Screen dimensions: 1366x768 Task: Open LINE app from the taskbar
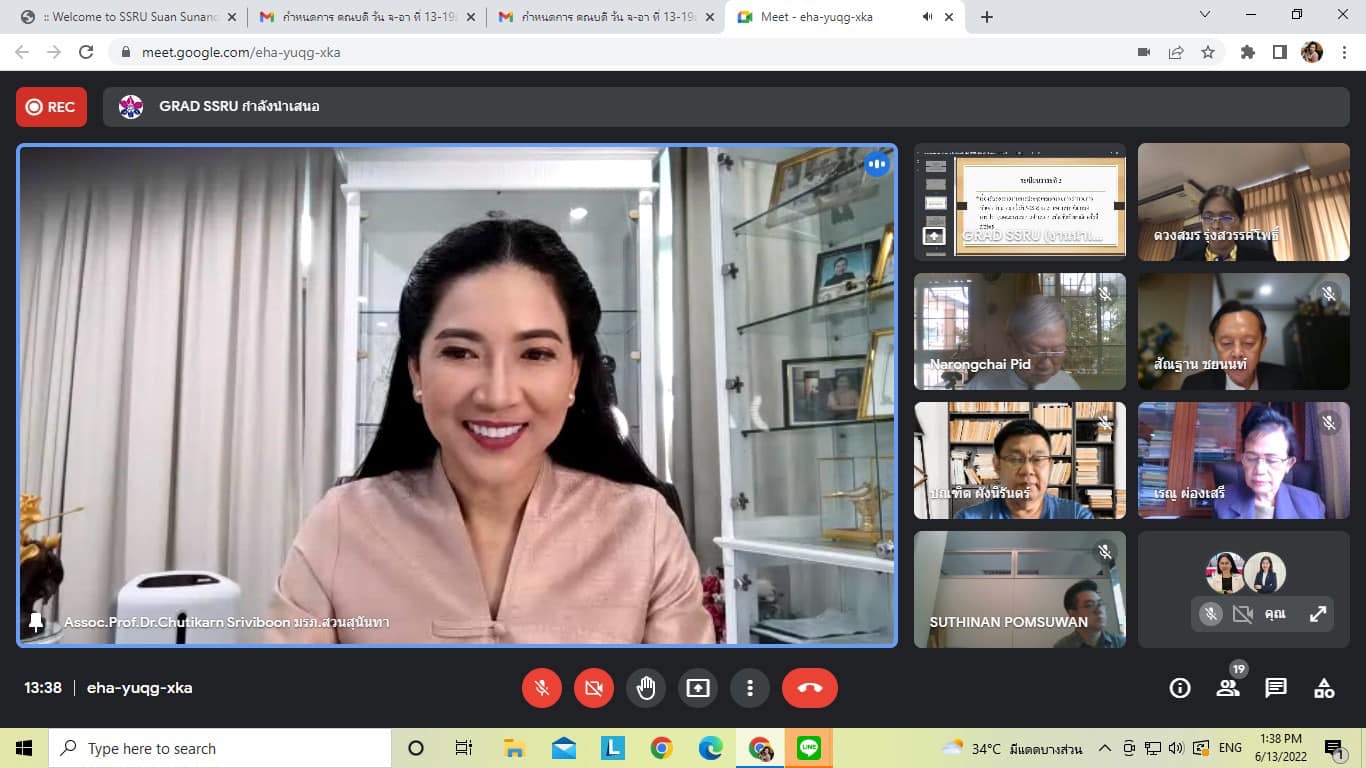(809, 748)
